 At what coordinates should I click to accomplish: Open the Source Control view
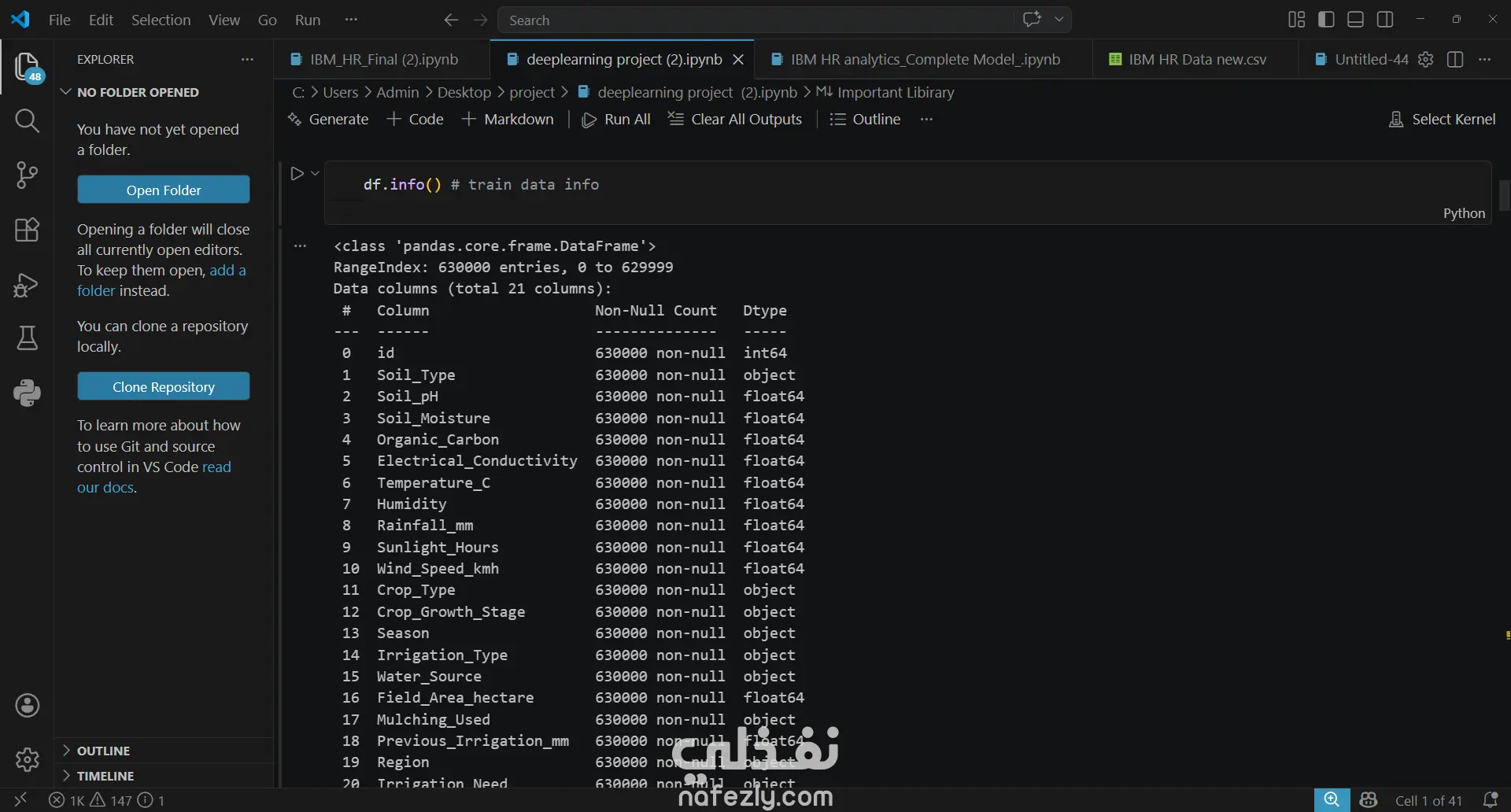click(x=27, y=175)
